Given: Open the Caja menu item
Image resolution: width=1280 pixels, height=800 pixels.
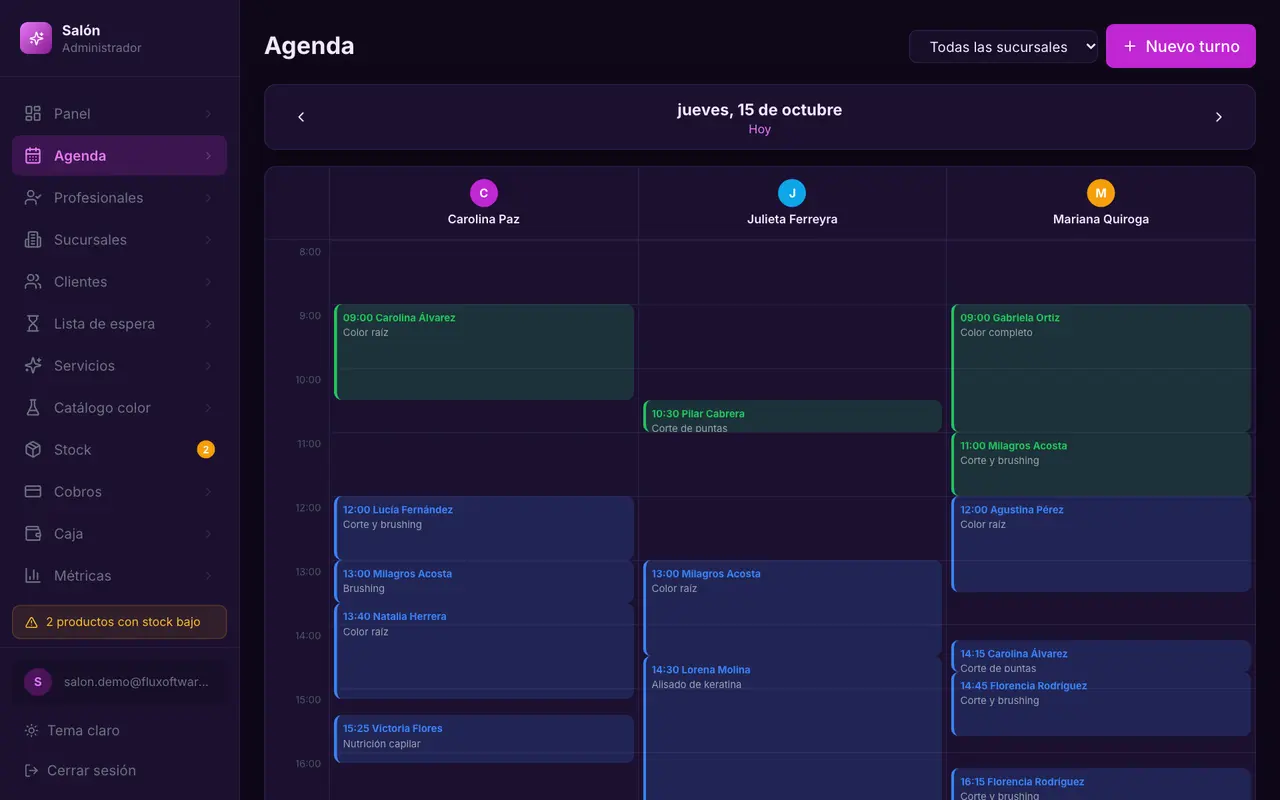Looking at the screenshot, I should (x=119, y=534).
